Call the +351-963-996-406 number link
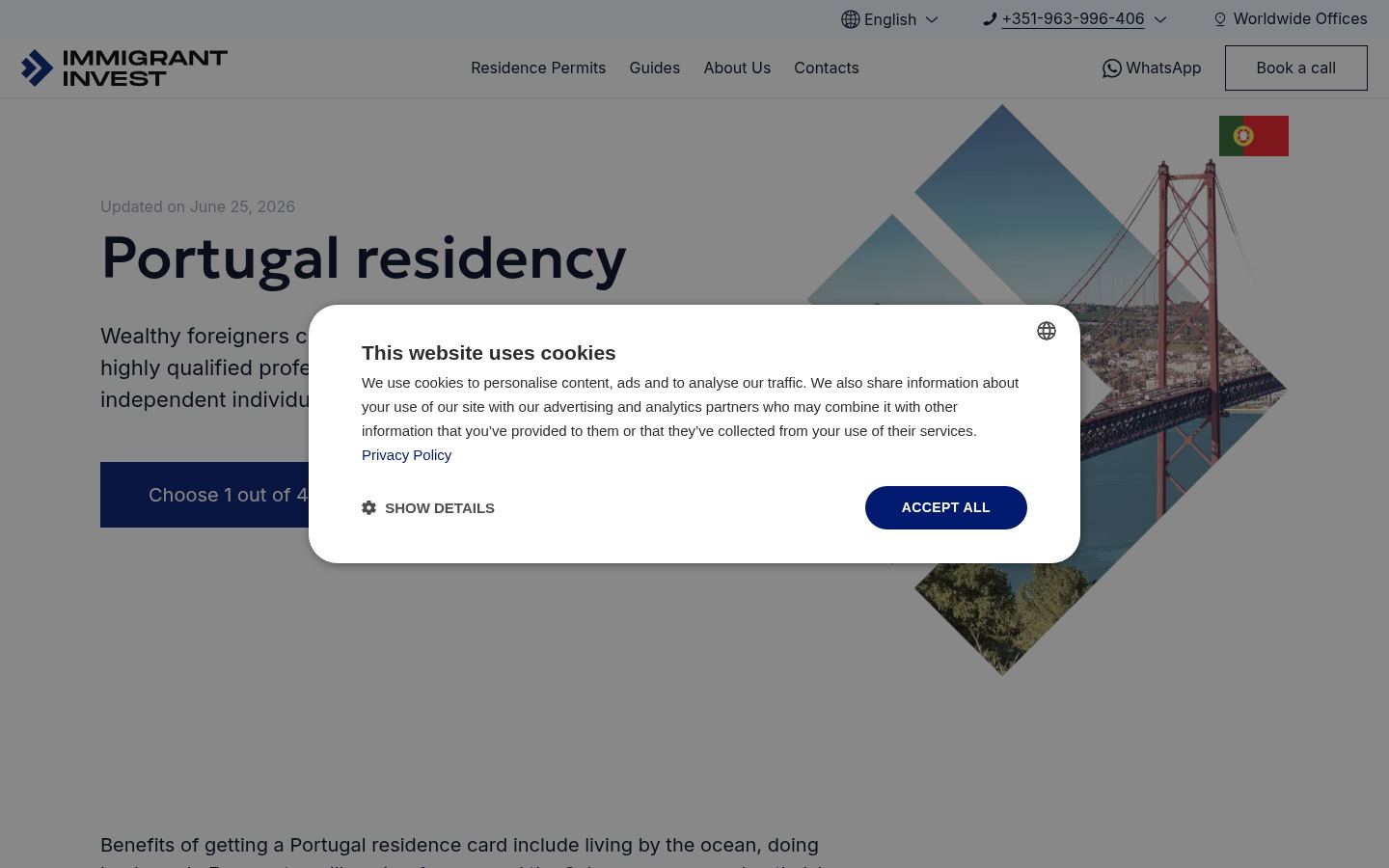This screenshot has height=868, width=1389. (1073, 18)
